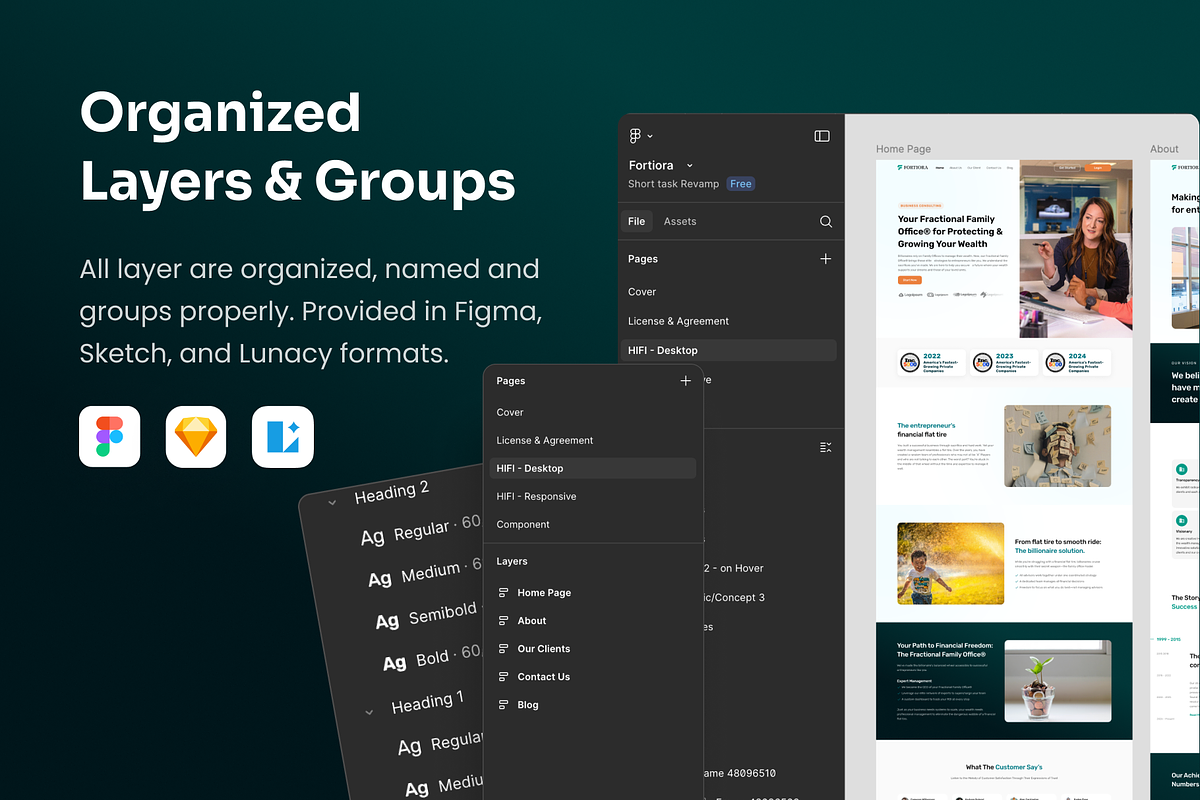Click the orange Login button
Viewport: 1200px width, 800px height.
coord(1098,168)
